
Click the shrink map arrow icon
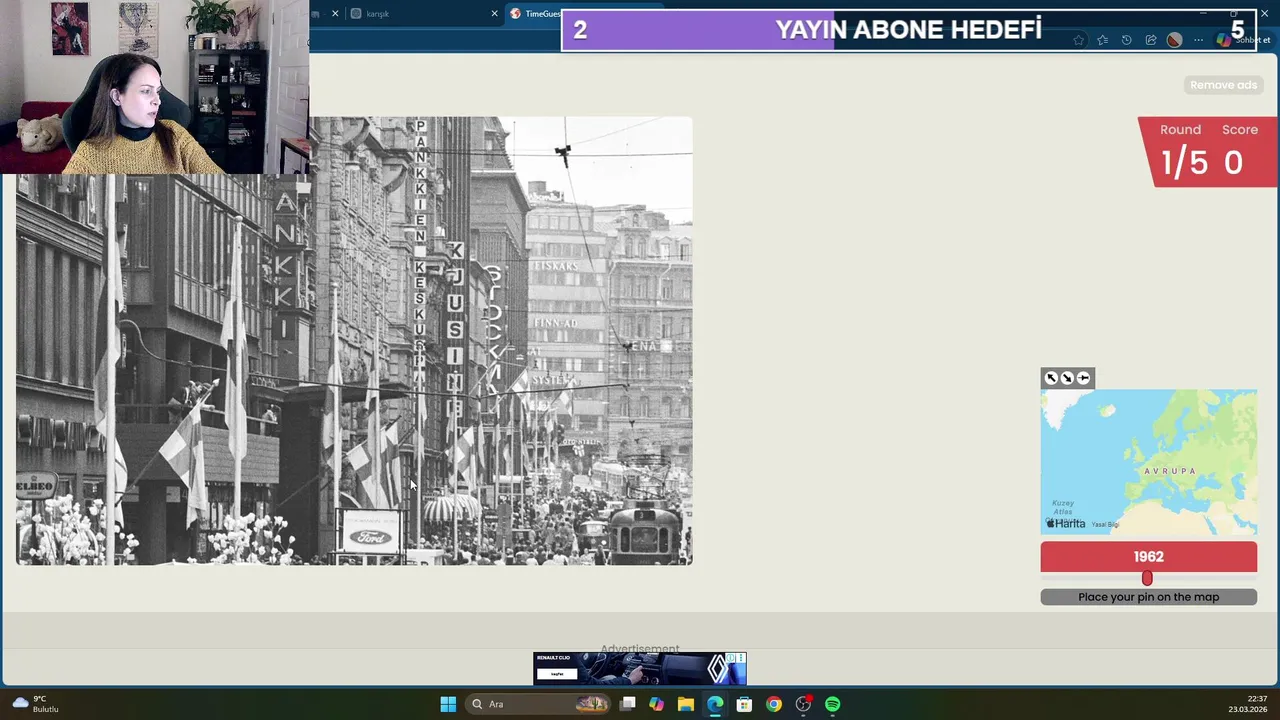pos(1067,378)
